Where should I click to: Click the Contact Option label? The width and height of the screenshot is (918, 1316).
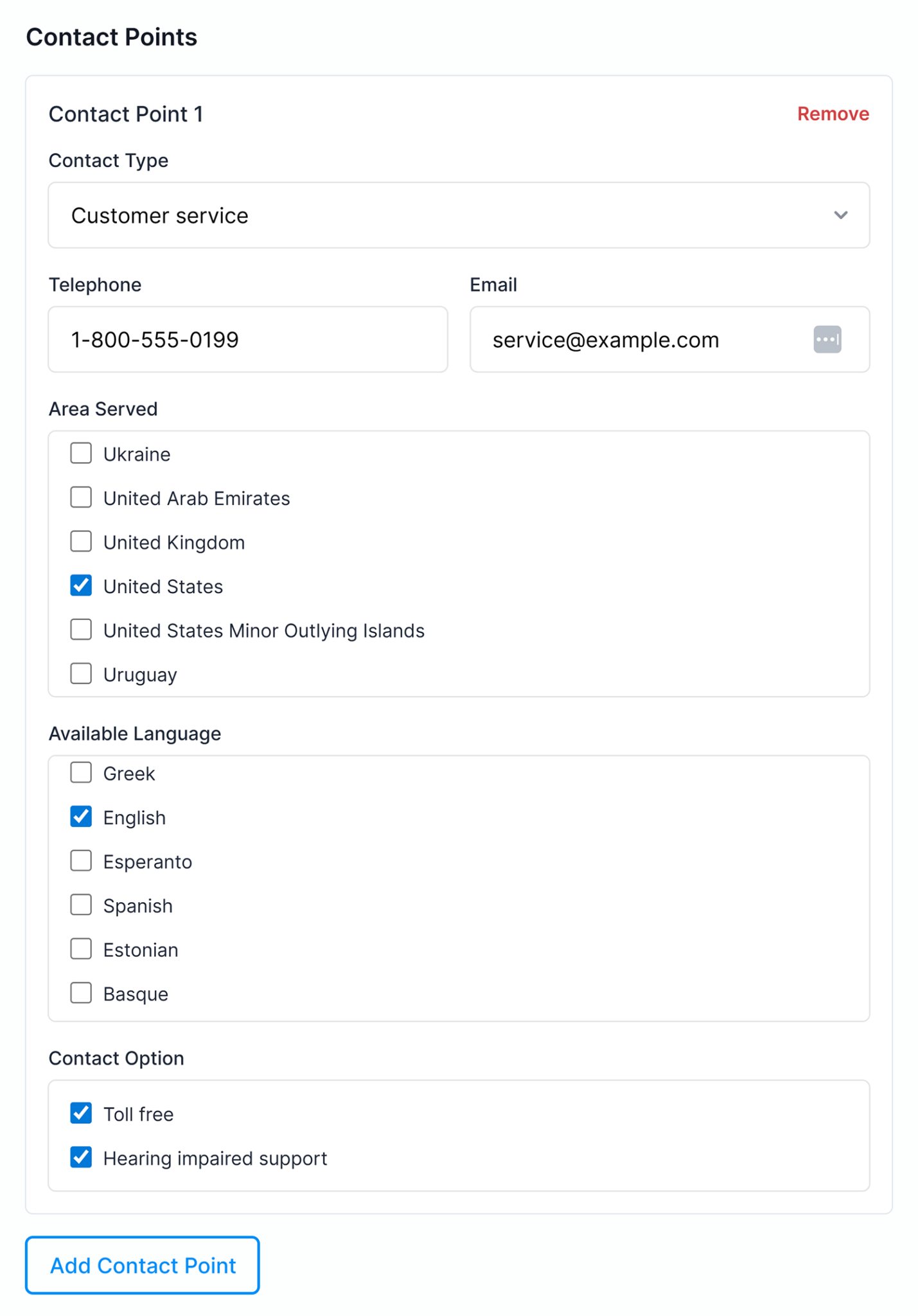click(116, 1058)
